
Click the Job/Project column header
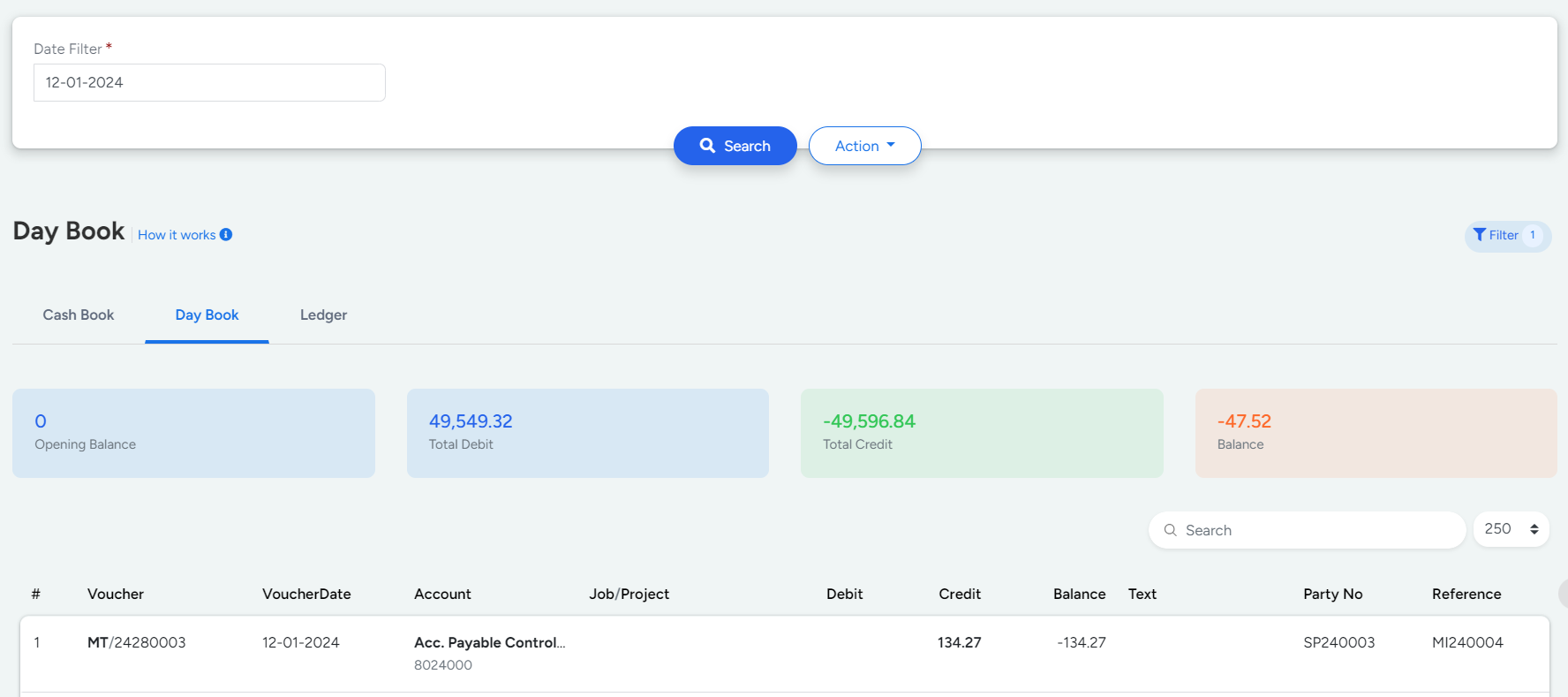click(x=629, y=594)
